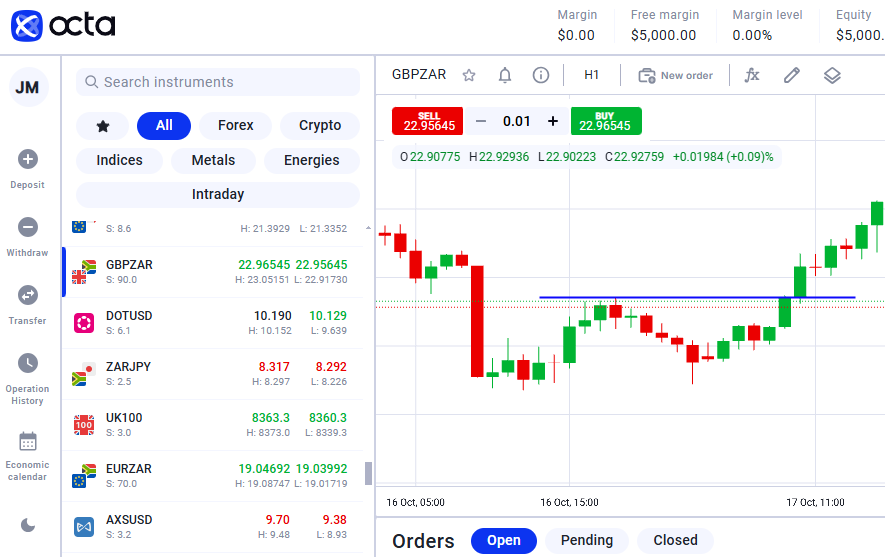Filter instruments by Crypto
Viewport: 885px width, 557px height.
coord(320,126)
